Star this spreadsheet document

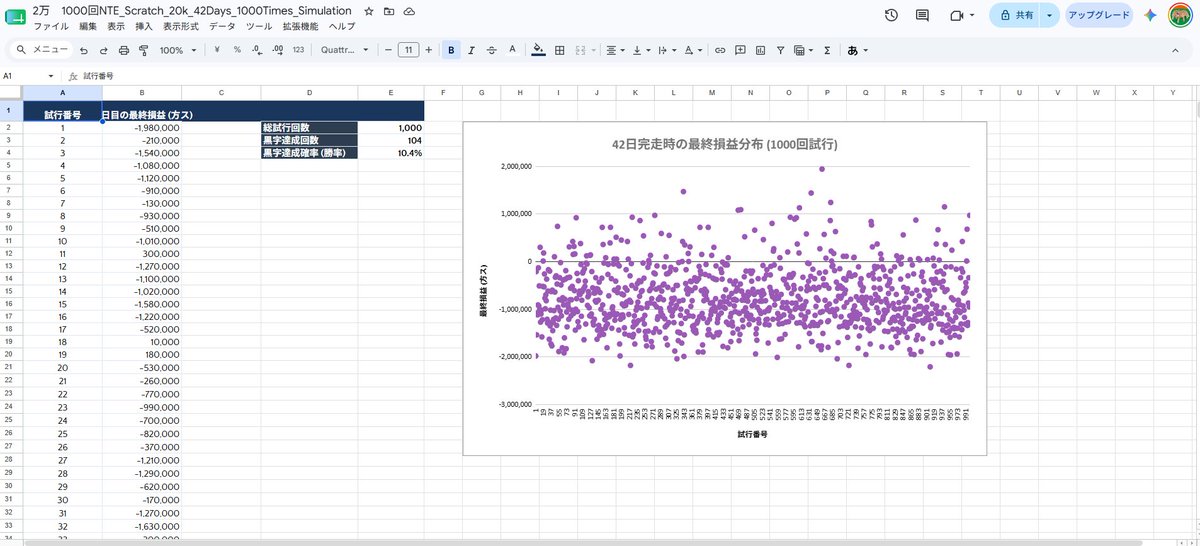[369, 10]
